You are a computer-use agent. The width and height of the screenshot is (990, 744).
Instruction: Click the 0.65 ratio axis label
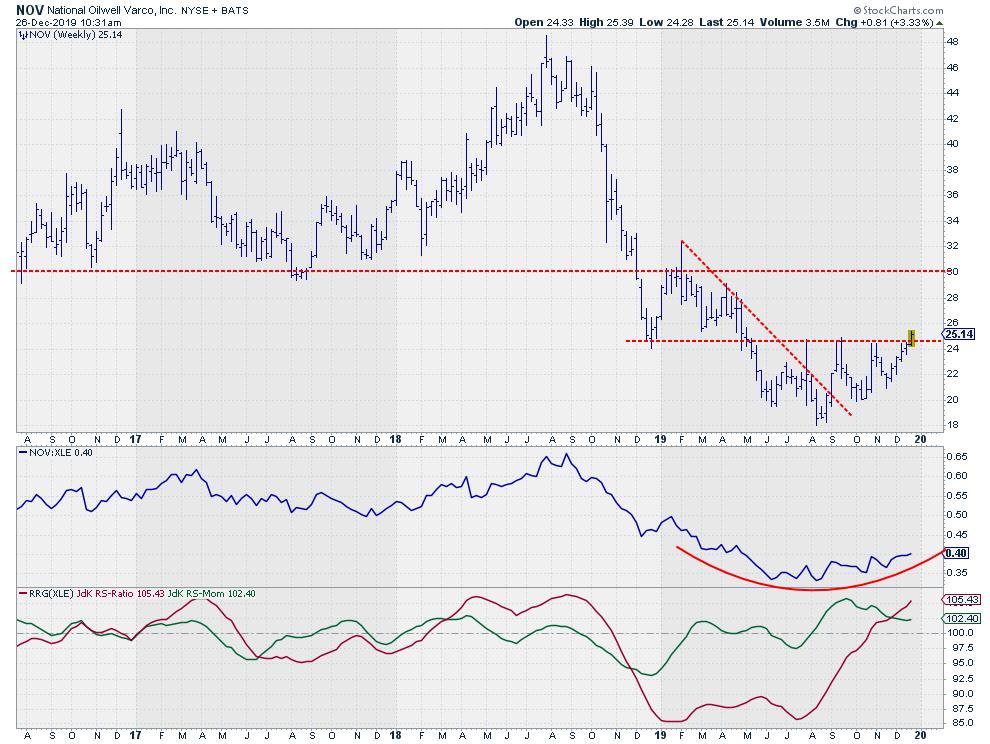click(x=956, y=457)
